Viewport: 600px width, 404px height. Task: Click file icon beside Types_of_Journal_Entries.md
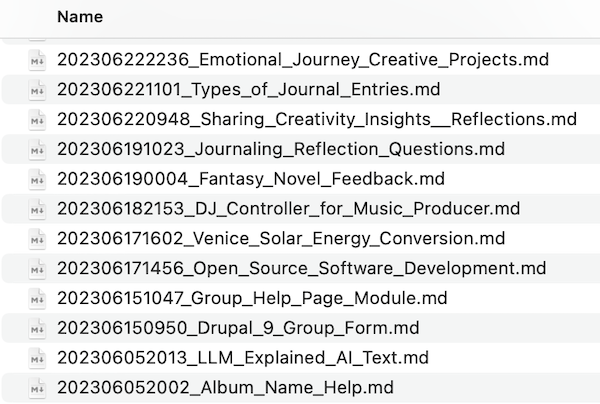point(38,90)
